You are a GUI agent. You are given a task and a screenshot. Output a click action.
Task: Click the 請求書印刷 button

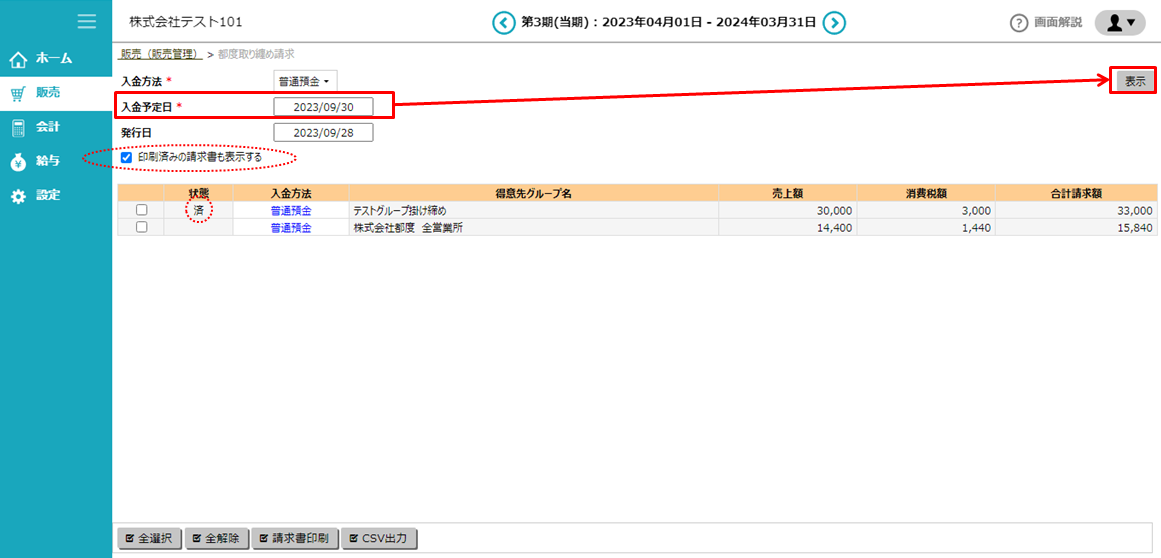(x=295, y=538)
